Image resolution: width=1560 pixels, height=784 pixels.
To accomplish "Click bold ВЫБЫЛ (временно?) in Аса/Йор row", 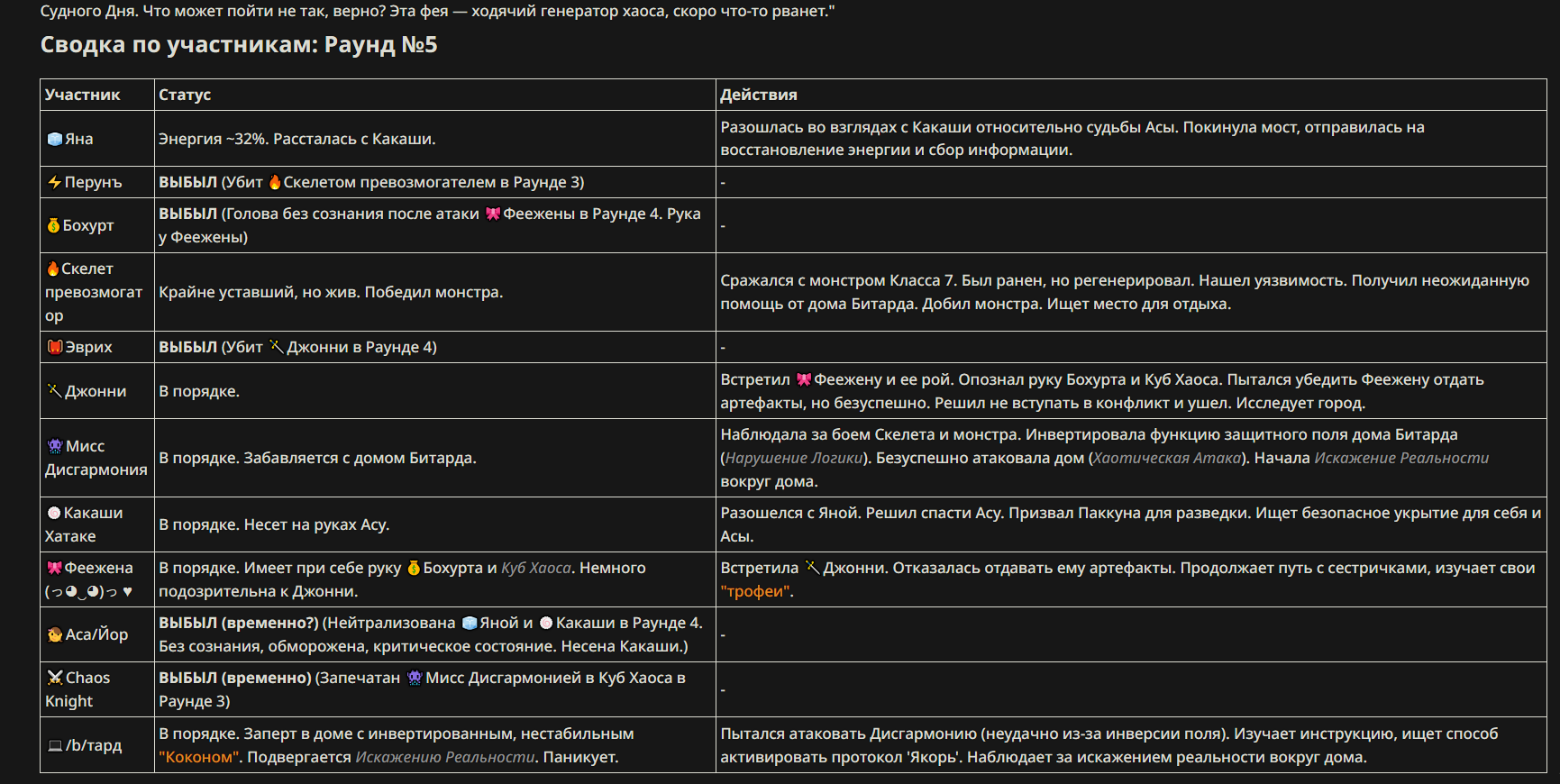I will (239, 623).
